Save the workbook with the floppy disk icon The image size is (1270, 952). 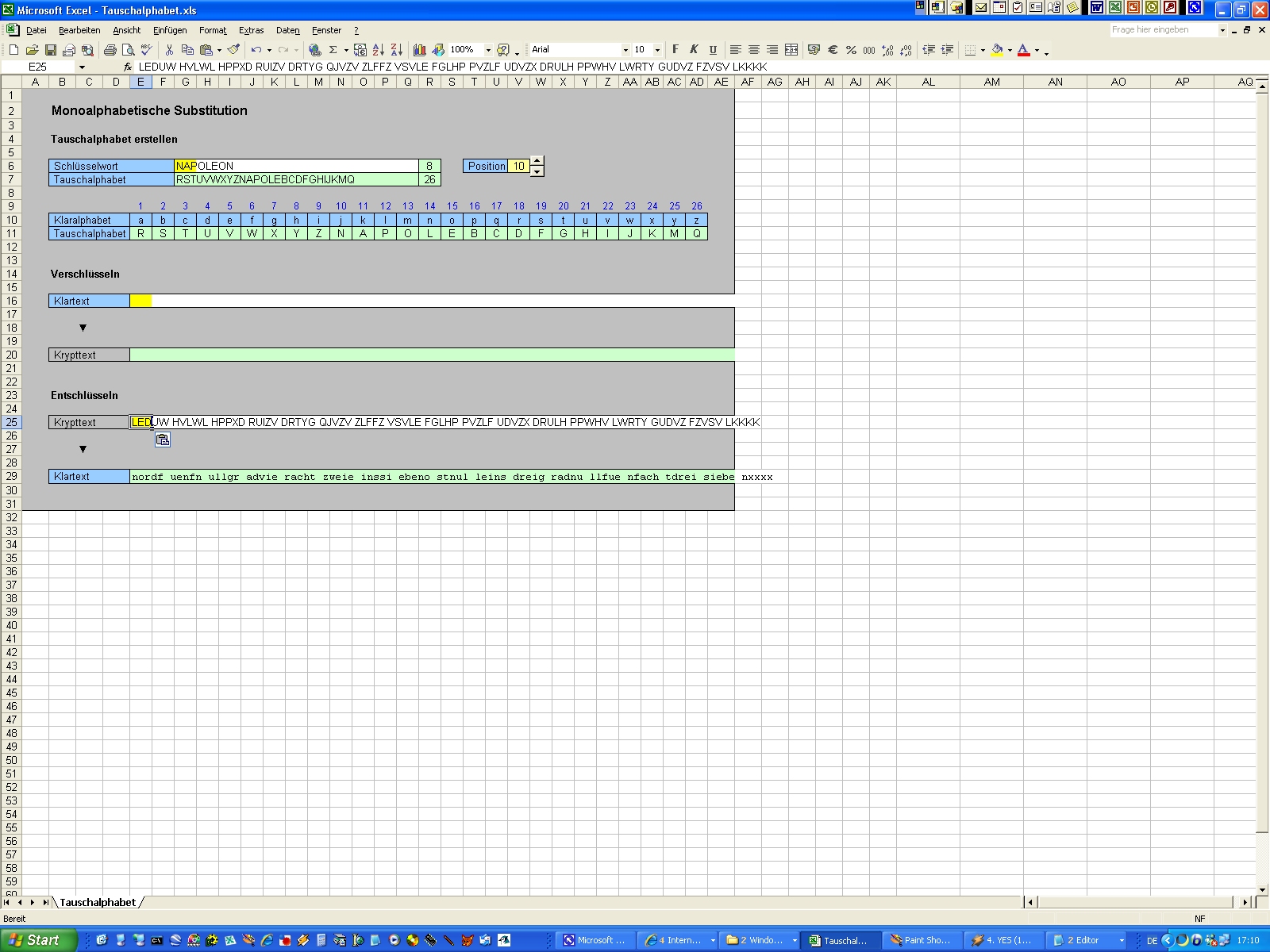(51, 50)
